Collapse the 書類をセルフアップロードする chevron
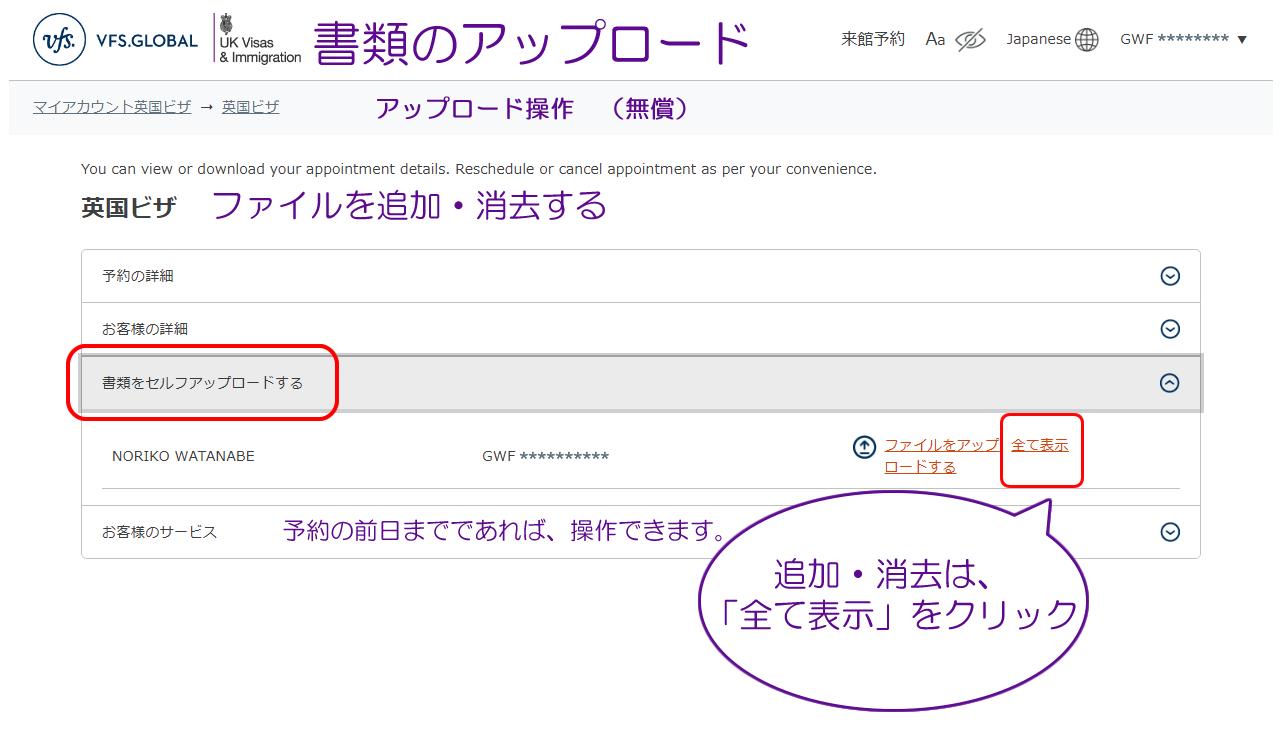 point(1170,383)
